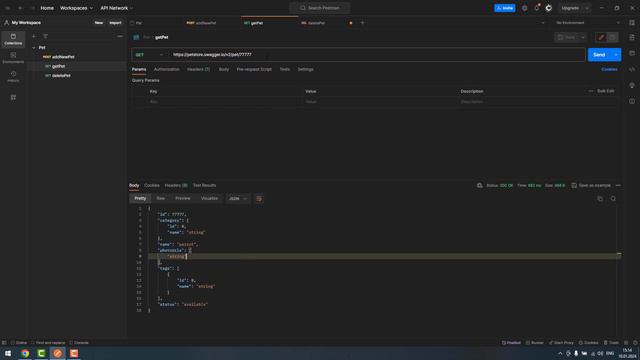
Task: Open the No Environment selector dropdown
Action: [x=587, y=23]
